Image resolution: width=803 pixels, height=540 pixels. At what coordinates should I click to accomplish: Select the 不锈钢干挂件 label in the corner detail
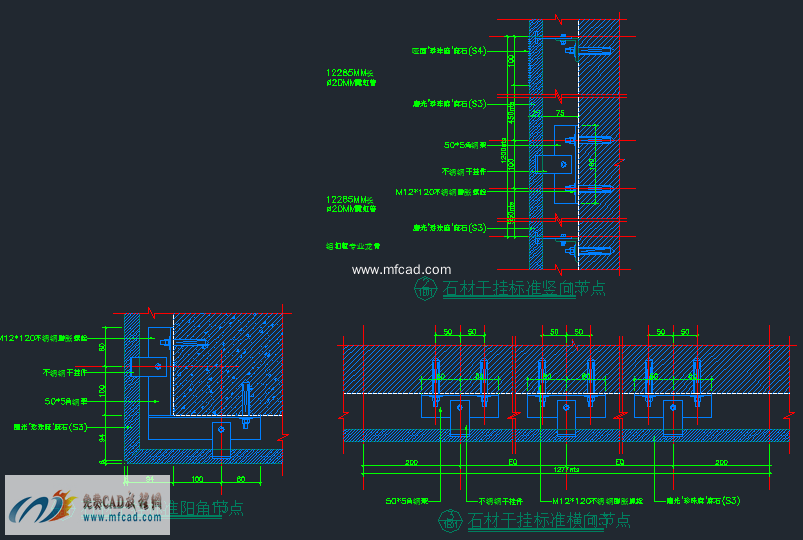click(x=65, y=372)
